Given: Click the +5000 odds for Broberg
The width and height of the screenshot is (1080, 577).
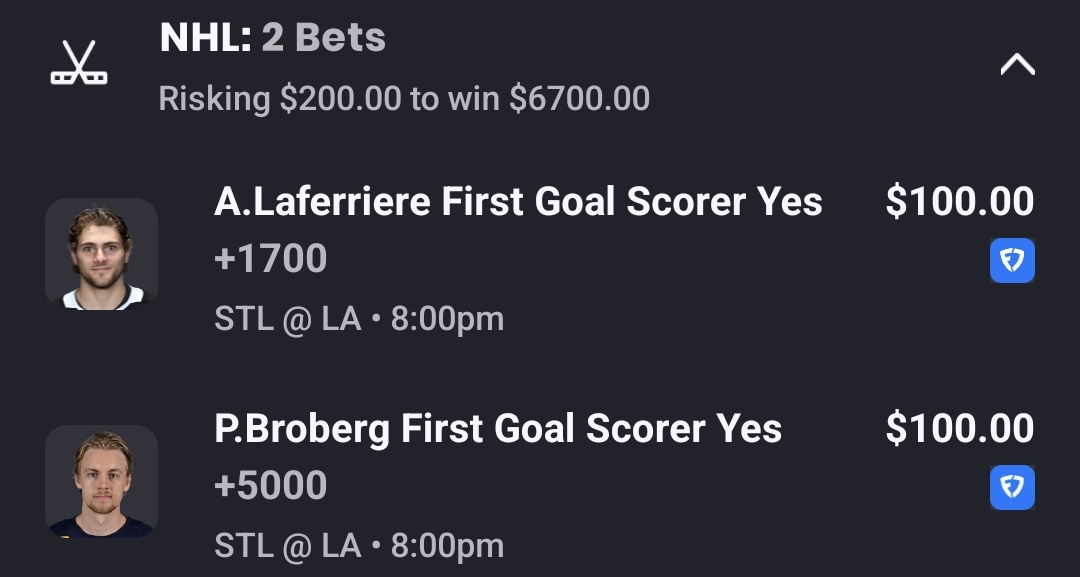Looking at the screenshot, I should [x=271, y=486].
